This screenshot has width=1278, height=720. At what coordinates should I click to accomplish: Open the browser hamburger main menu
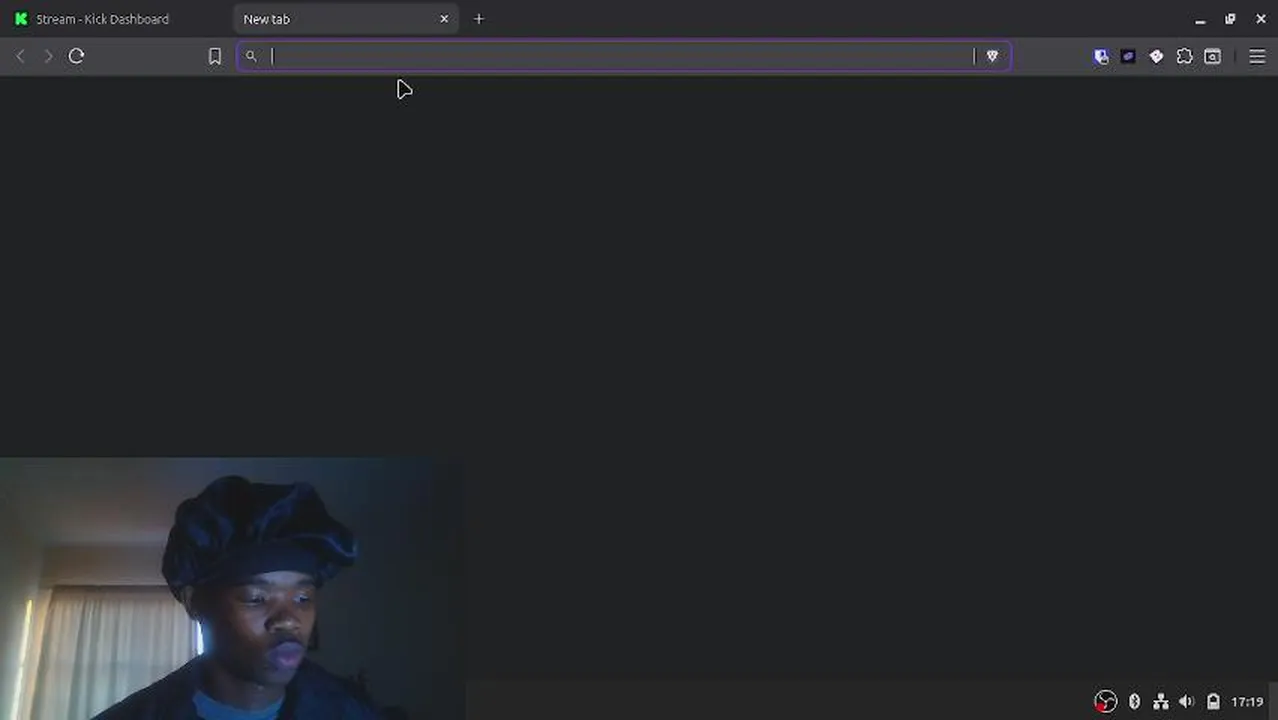tap(1257, 57)
